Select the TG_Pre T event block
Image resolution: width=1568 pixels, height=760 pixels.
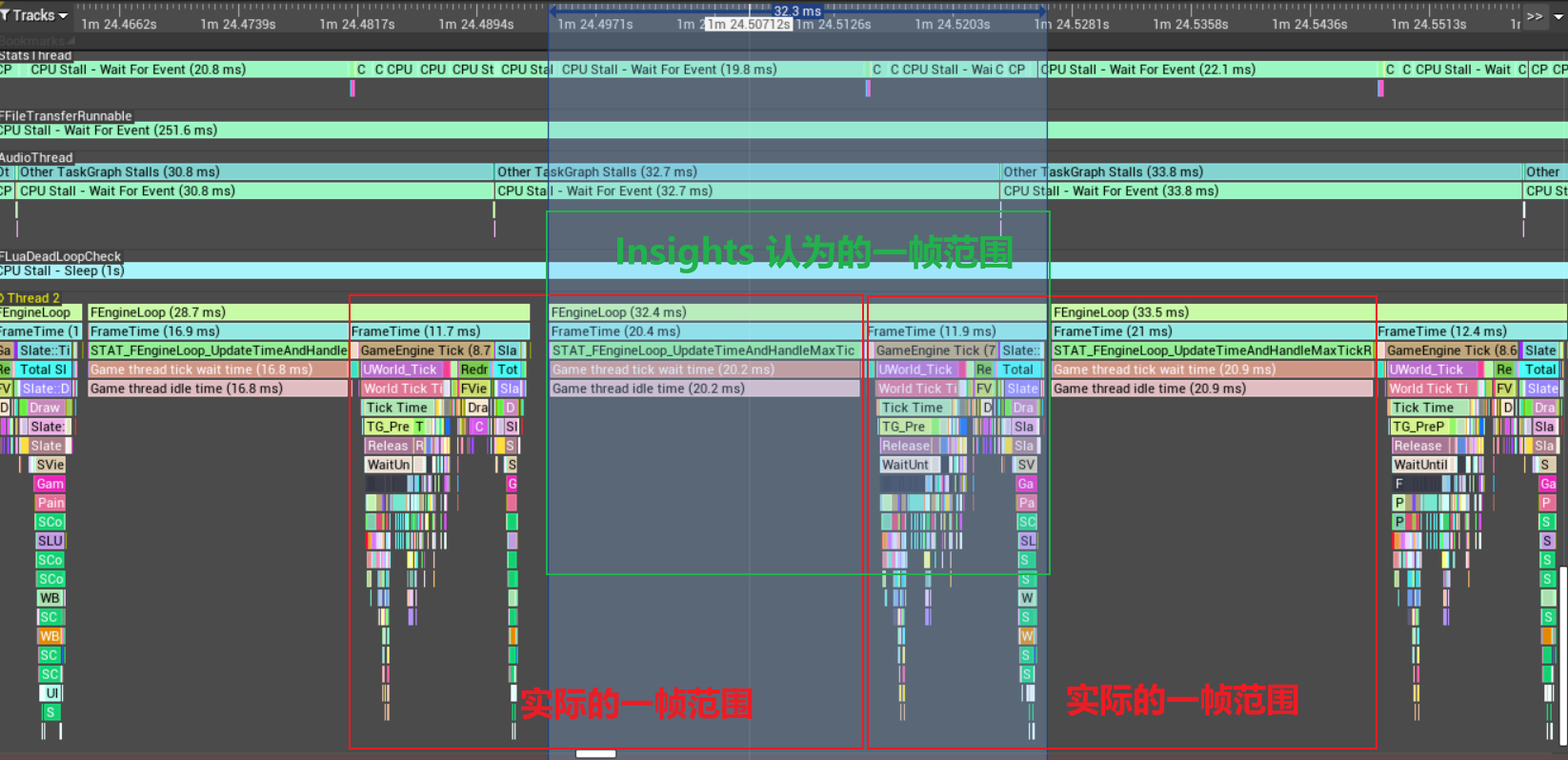tap(395, 427)
